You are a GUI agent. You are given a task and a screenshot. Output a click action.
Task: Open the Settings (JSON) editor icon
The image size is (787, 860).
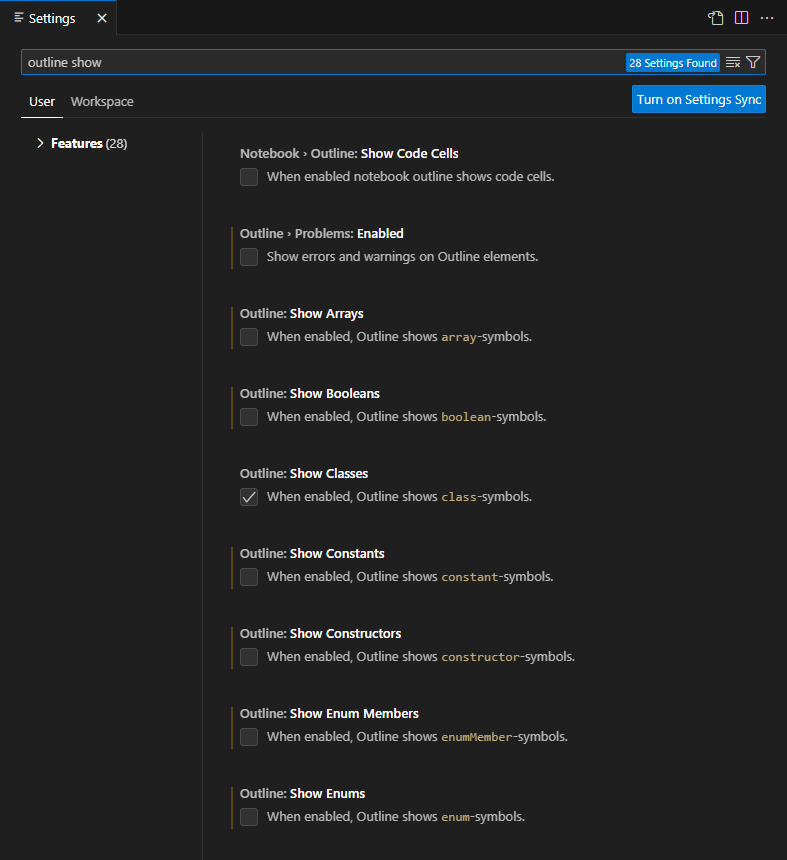(715, 17)
